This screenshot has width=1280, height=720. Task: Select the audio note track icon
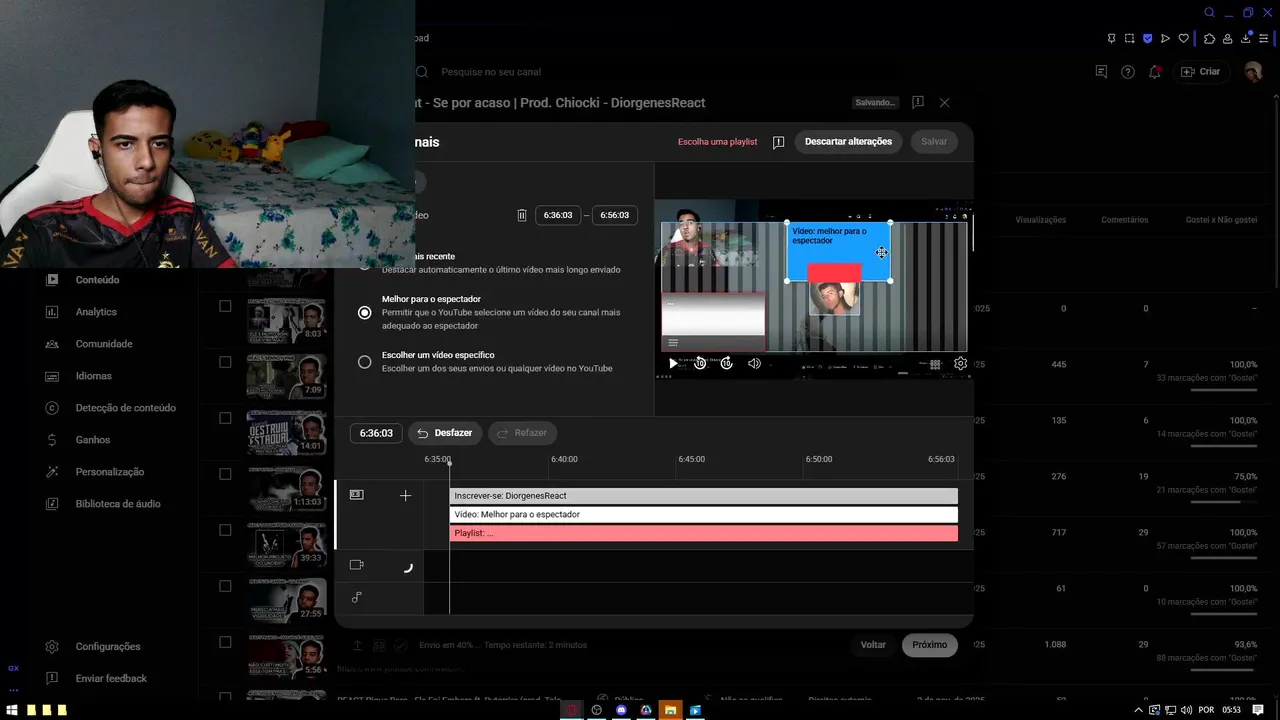click(x=357, y=597)
